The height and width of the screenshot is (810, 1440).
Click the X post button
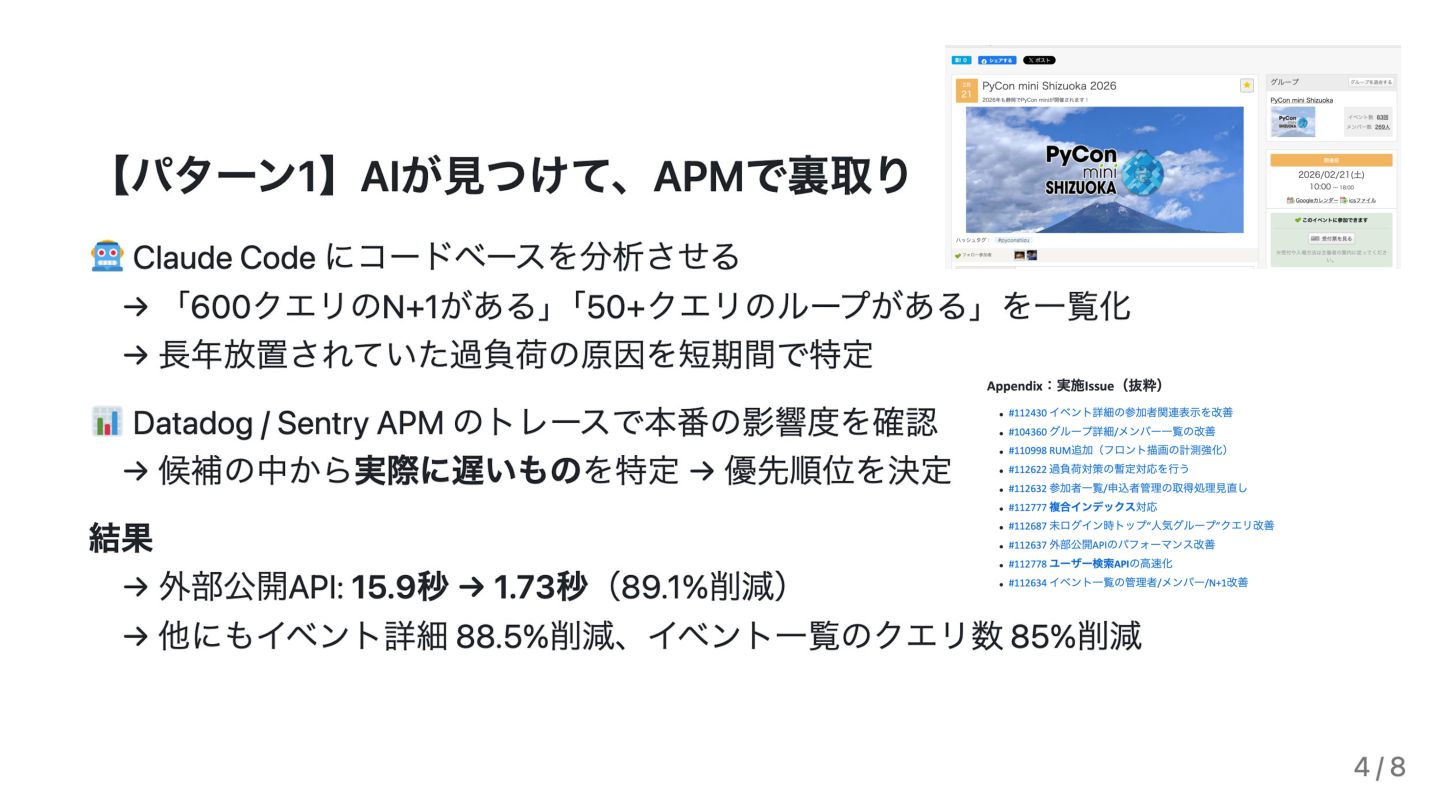pos(1039,60)
